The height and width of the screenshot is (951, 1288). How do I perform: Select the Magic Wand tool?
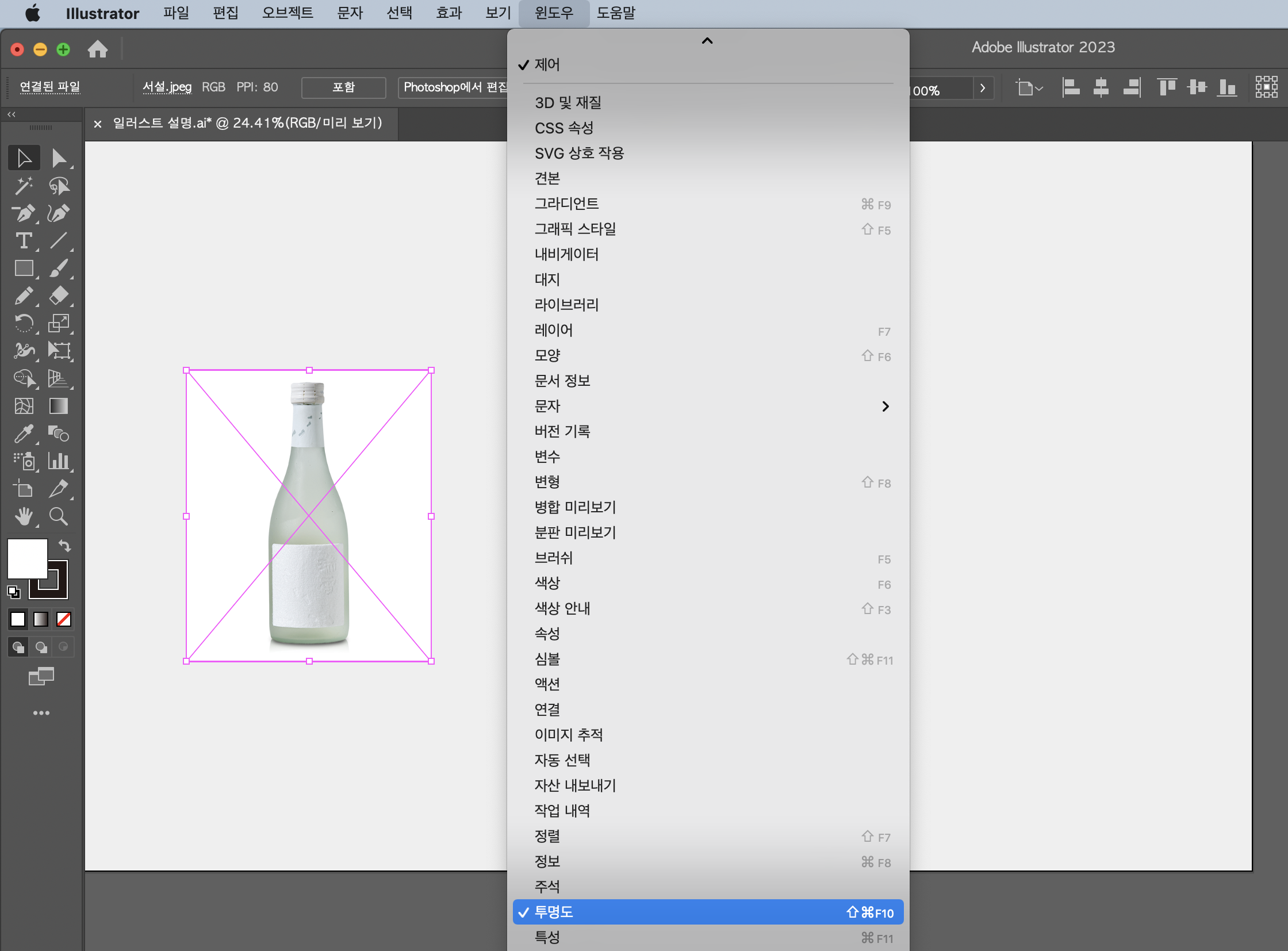[x=24, y=185]
